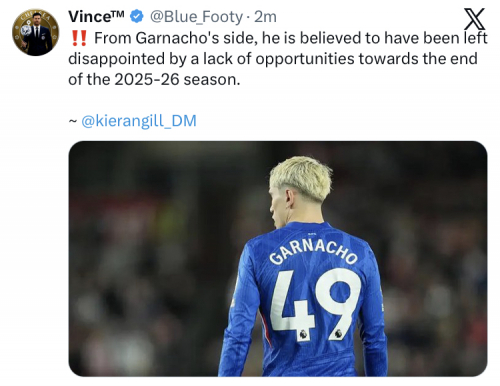Click the player's blonde hair in photo
Screen dimensions: 500x386
(302, 177)
